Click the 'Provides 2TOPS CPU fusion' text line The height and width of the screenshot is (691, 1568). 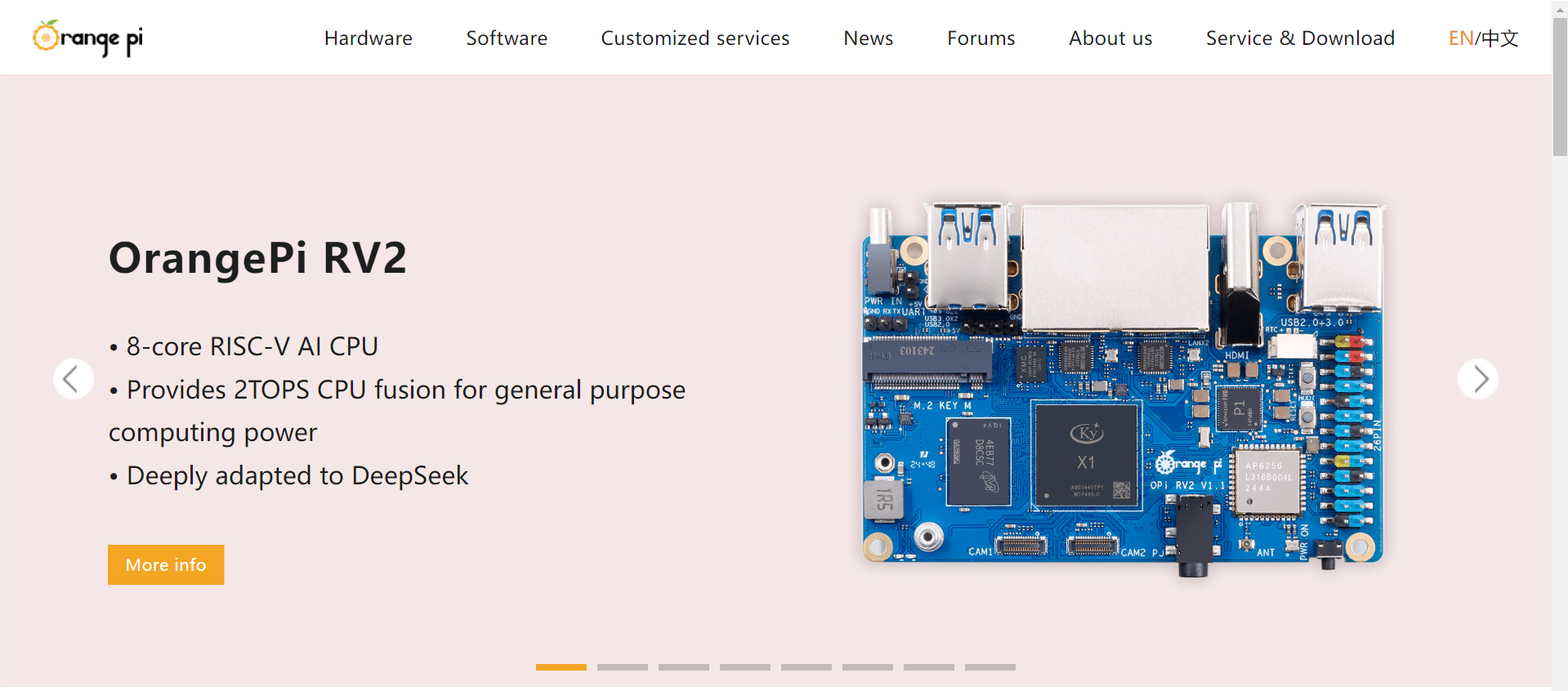click(397, 390)
